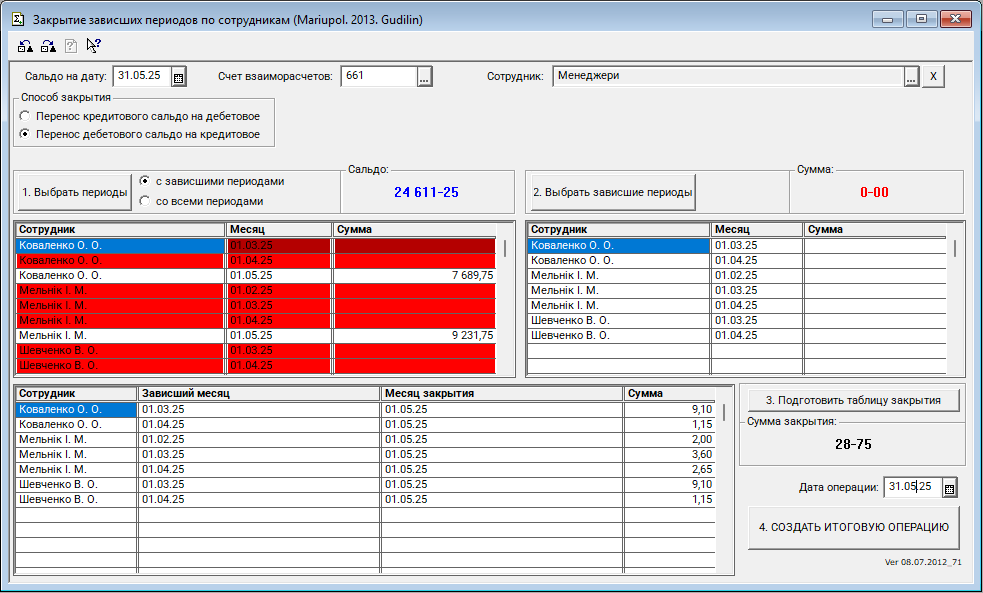The width and height of the screenshot is (983, 593).
Task: Open employee selector next to Сотрудник field
Action: 910,77
